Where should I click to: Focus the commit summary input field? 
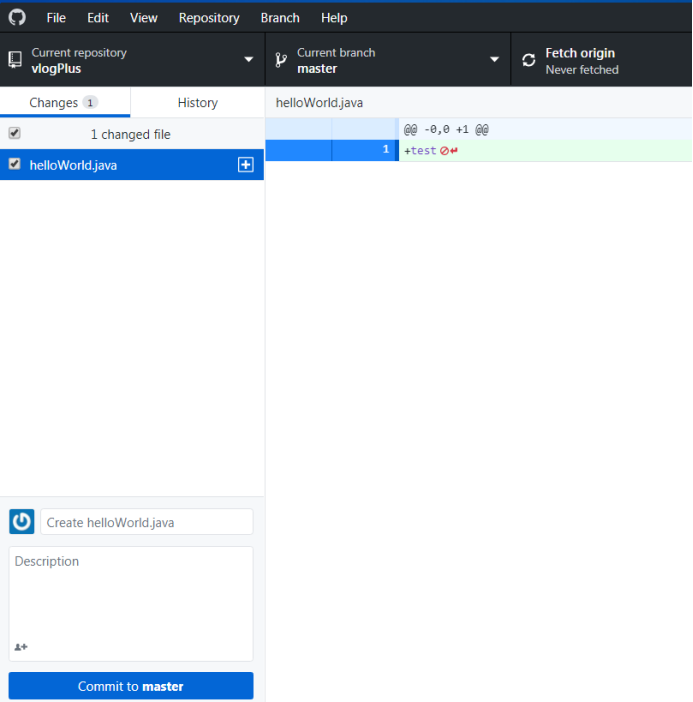pyautogui.click(x=146, y=522)
